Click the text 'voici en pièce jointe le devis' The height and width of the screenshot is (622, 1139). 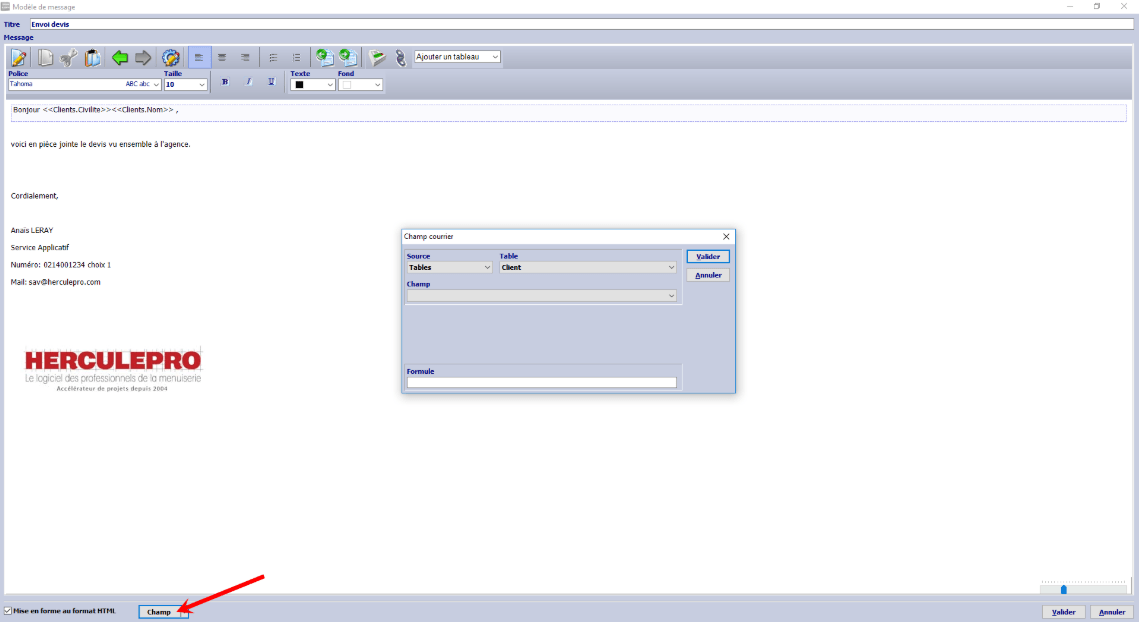tap(100, 145)
